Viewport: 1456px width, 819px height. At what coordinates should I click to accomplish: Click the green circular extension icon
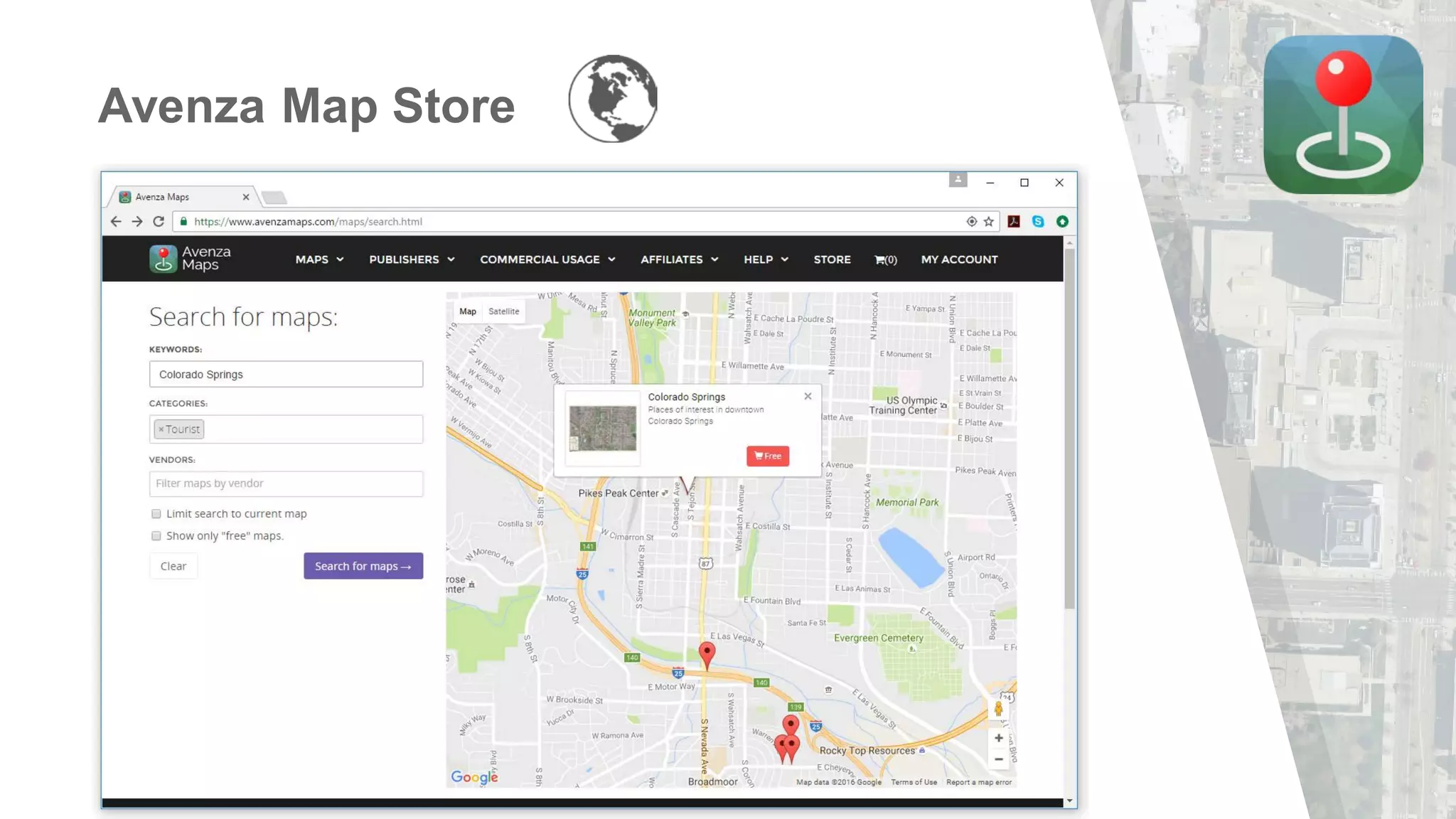[1063, 222]
